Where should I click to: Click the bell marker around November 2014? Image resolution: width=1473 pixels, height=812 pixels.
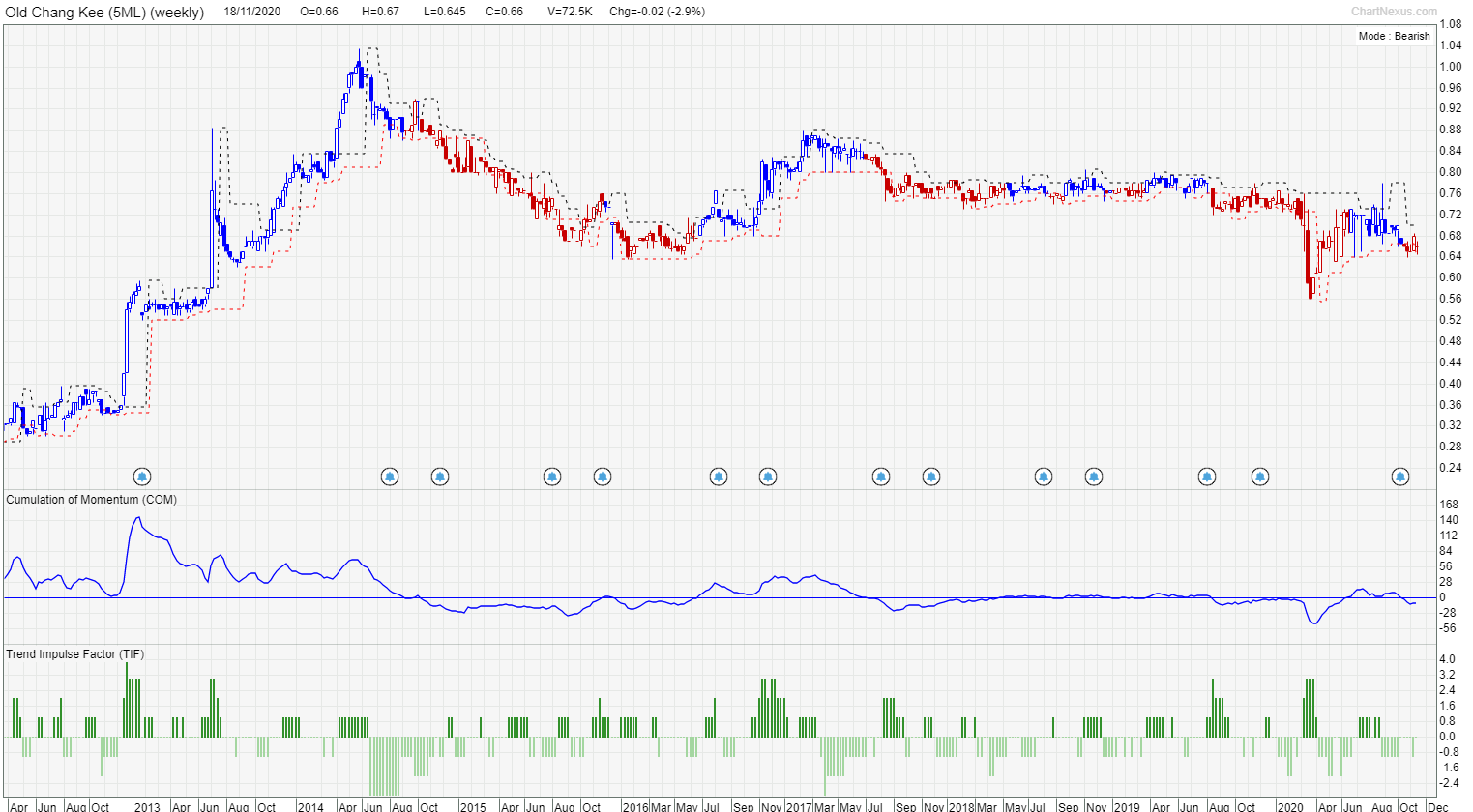tap(440, 477)
